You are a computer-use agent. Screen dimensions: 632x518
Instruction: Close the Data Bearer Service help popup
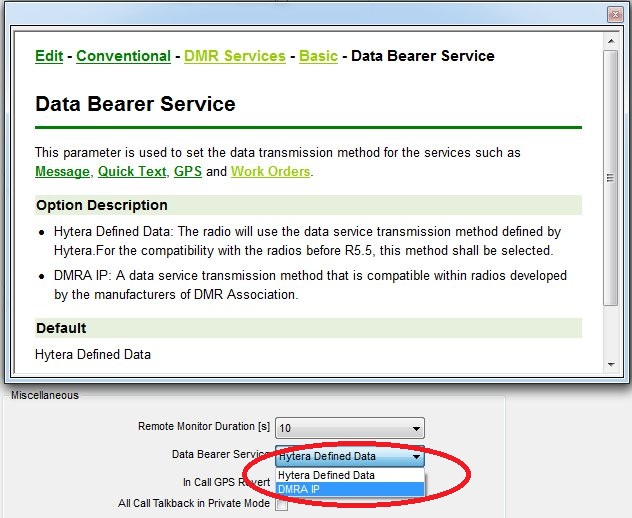point(616,13)
